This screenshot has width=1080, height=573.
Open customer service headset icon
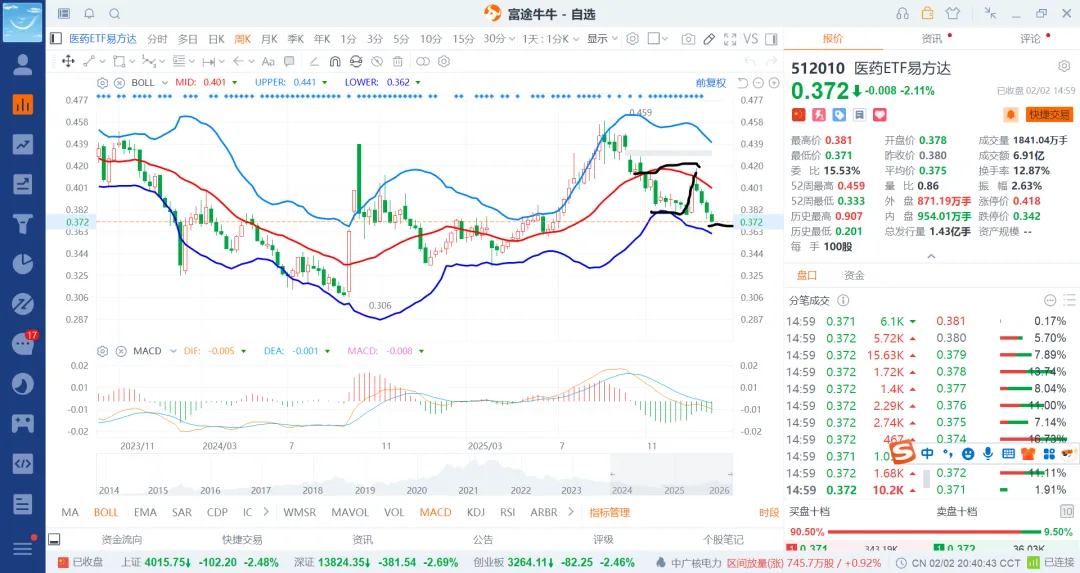pyautogui.click(x=902, y=13)
